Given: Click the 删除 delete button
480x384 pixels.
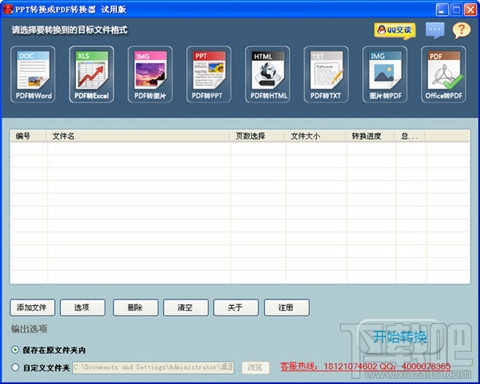Looking at the screenshot, I should (x=135, y=308).
